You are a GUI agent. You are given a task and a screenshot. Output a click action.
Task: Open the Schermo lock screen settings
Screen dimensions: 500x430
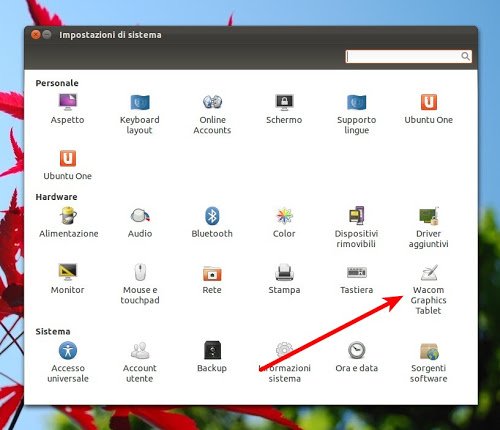284,109
